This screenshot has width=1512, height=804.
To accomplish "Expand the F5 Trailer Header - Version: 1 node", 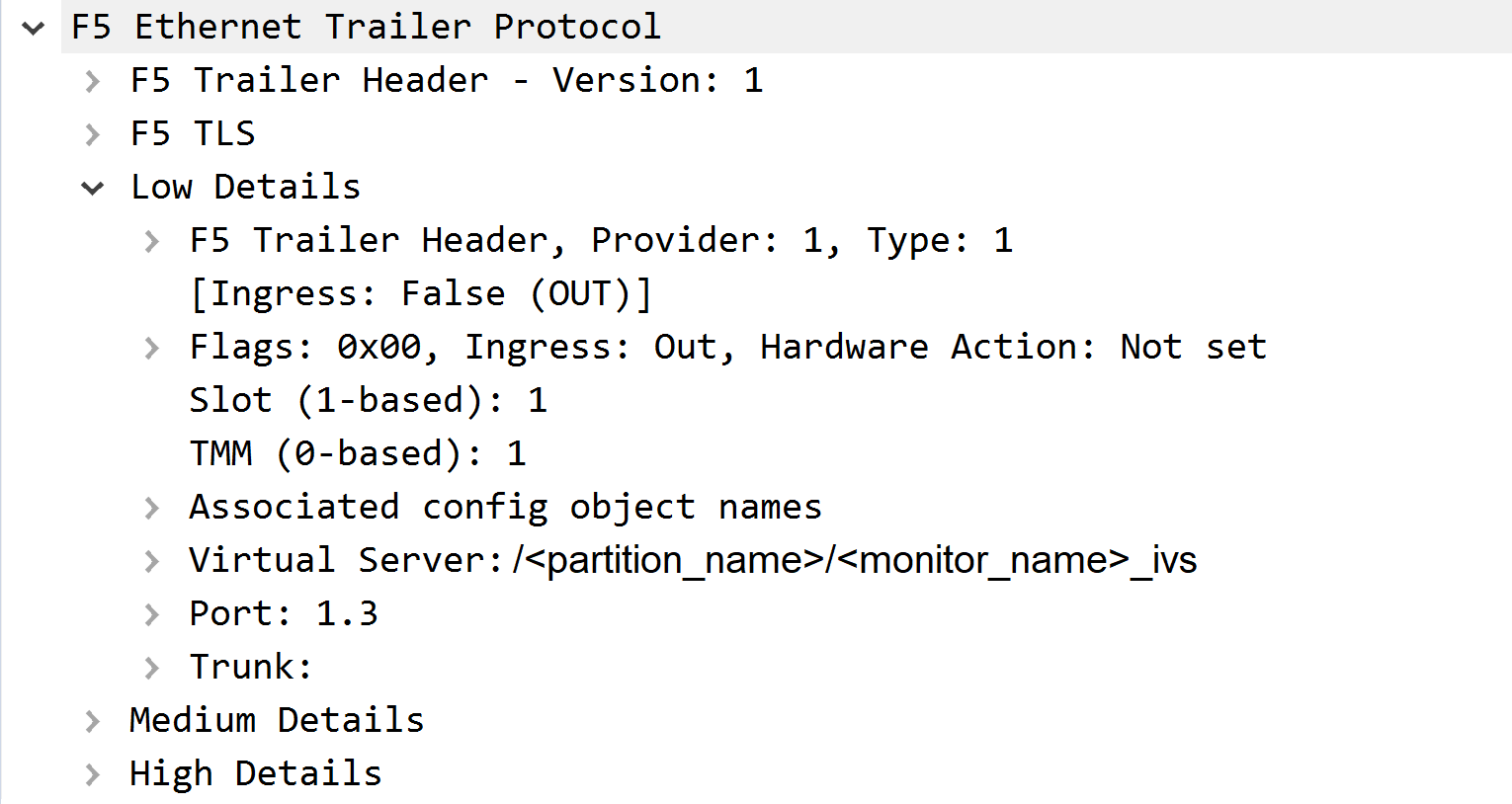I will tap(93, 80).
